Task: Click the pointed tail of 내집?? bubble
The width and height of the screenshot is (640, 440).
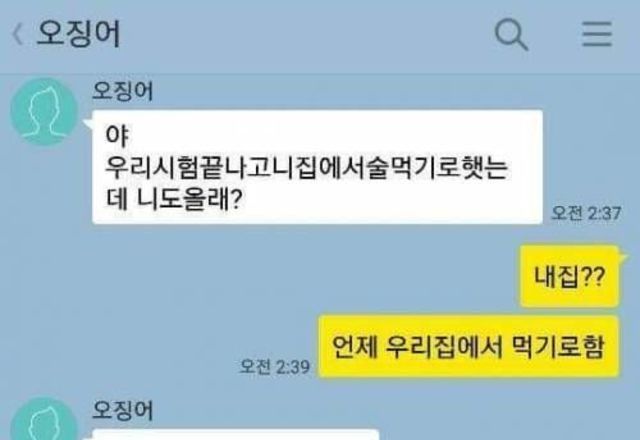Action: [624, 257]
